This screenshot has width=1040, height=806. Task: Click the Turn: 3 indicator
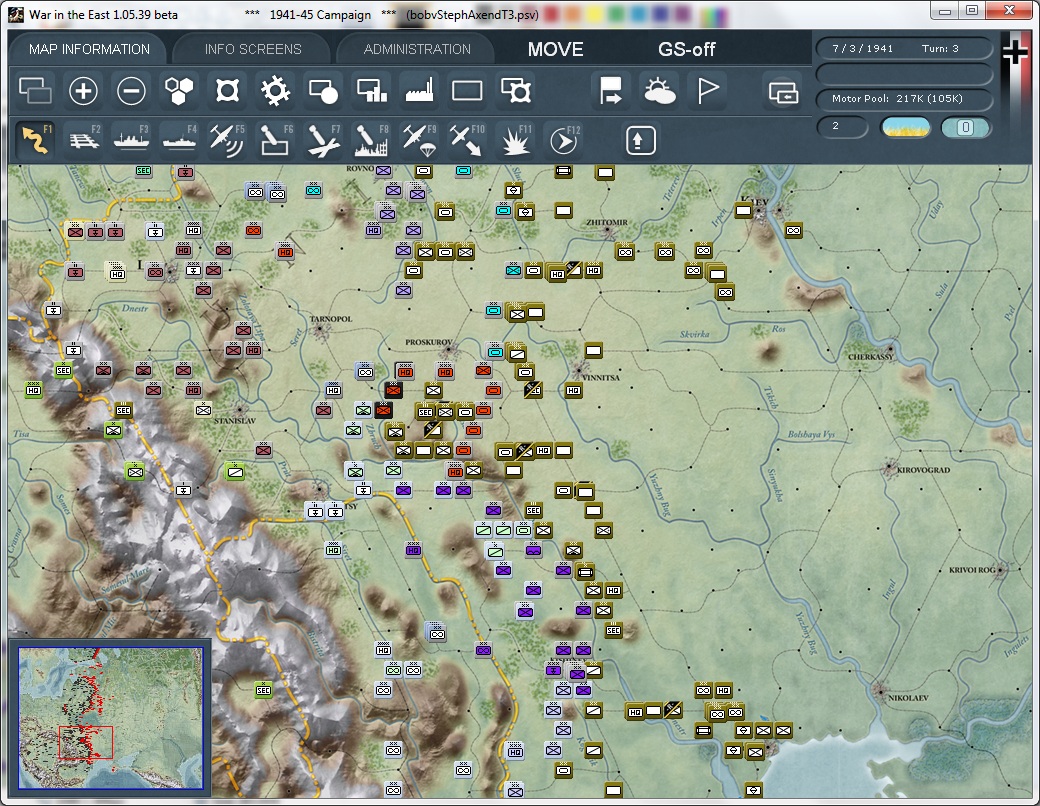(x=940, y=48)
